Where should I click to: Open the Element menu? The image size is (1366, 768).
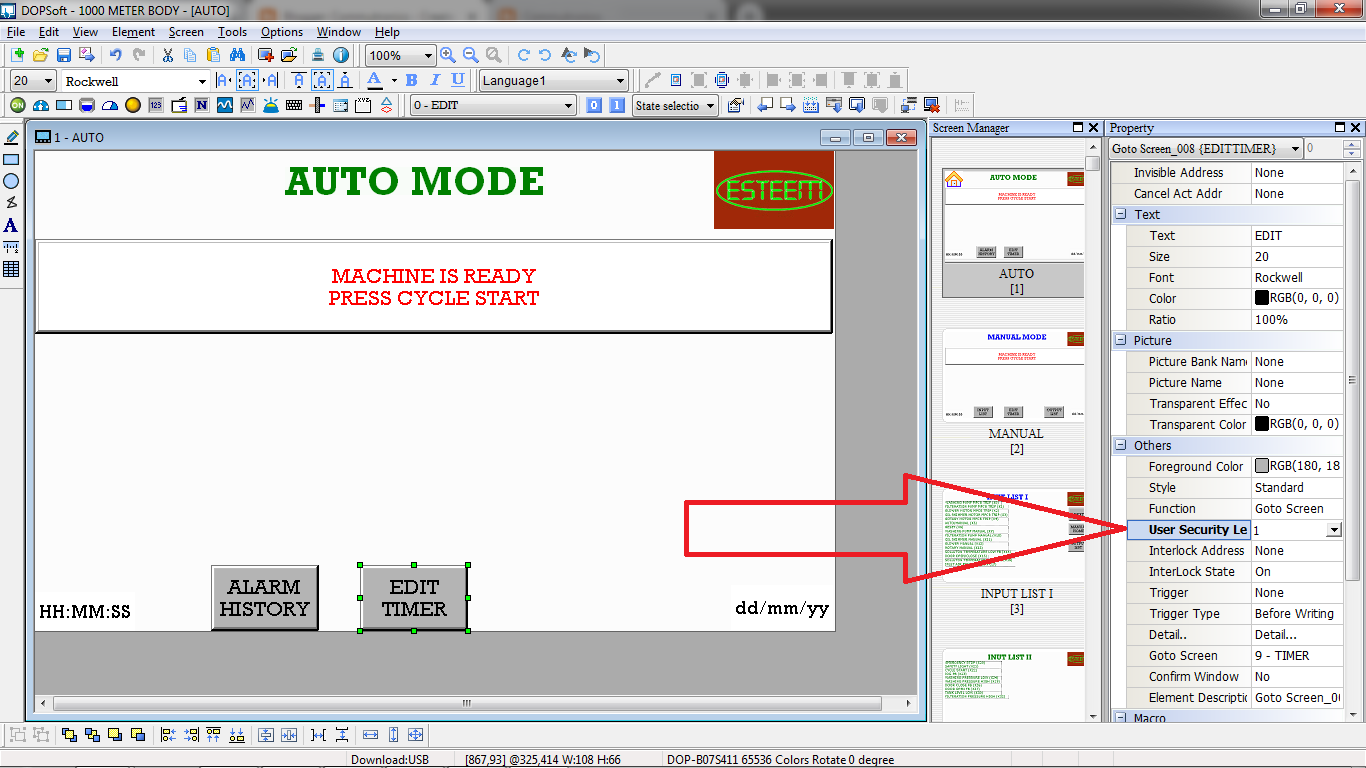[x=133, y=31]
